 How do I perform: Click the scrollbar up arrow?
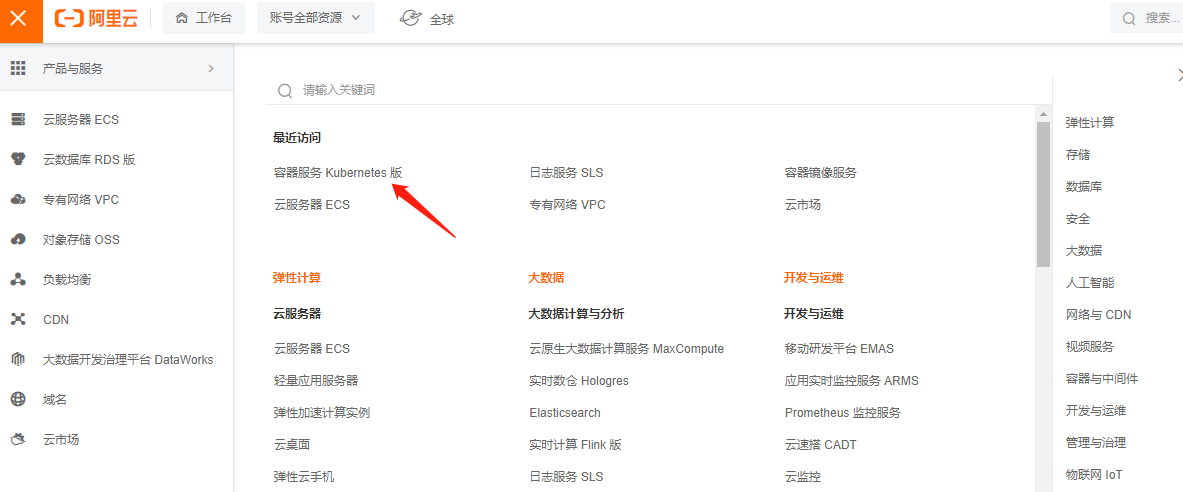pos(1043,115)
